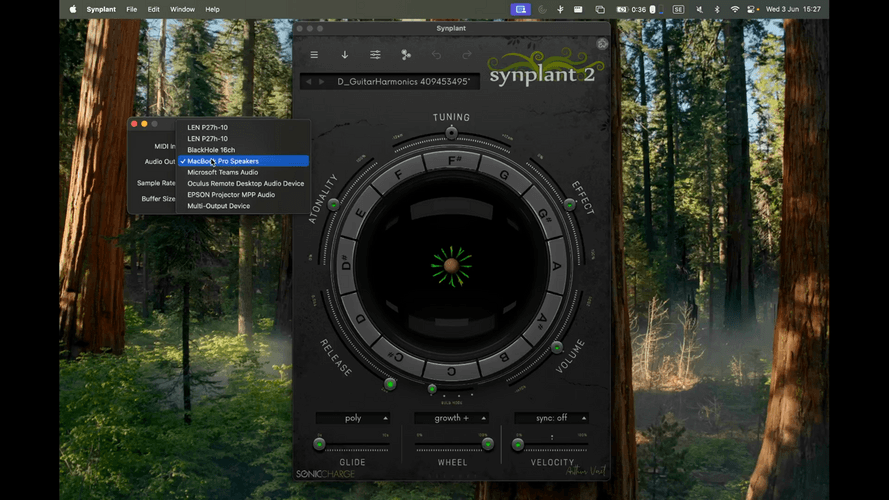The height and width of the screenshot is (500, 889).
Task: Go to the previous patch arrow
Action: coord(308,82)
